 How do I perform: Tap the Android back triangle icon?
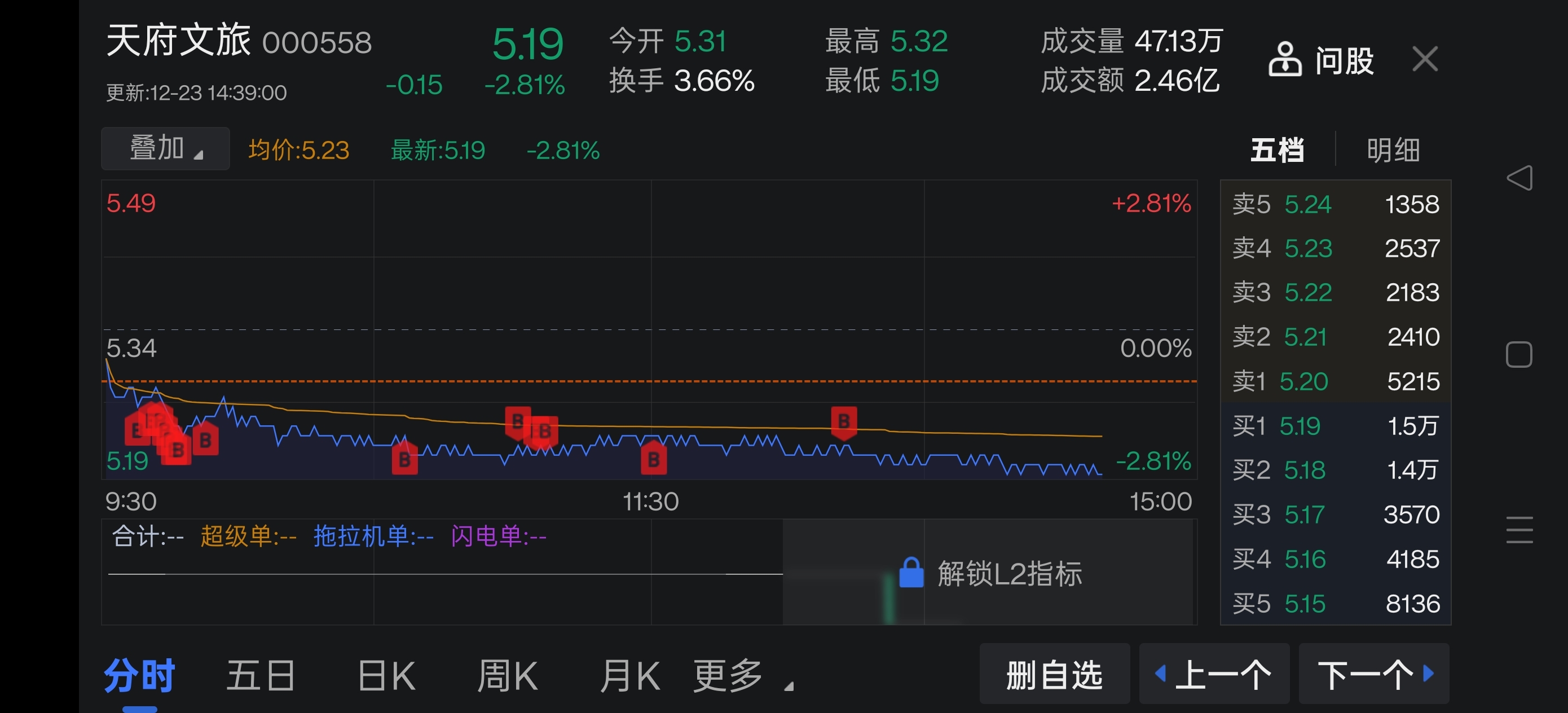tap(1519, 178)
